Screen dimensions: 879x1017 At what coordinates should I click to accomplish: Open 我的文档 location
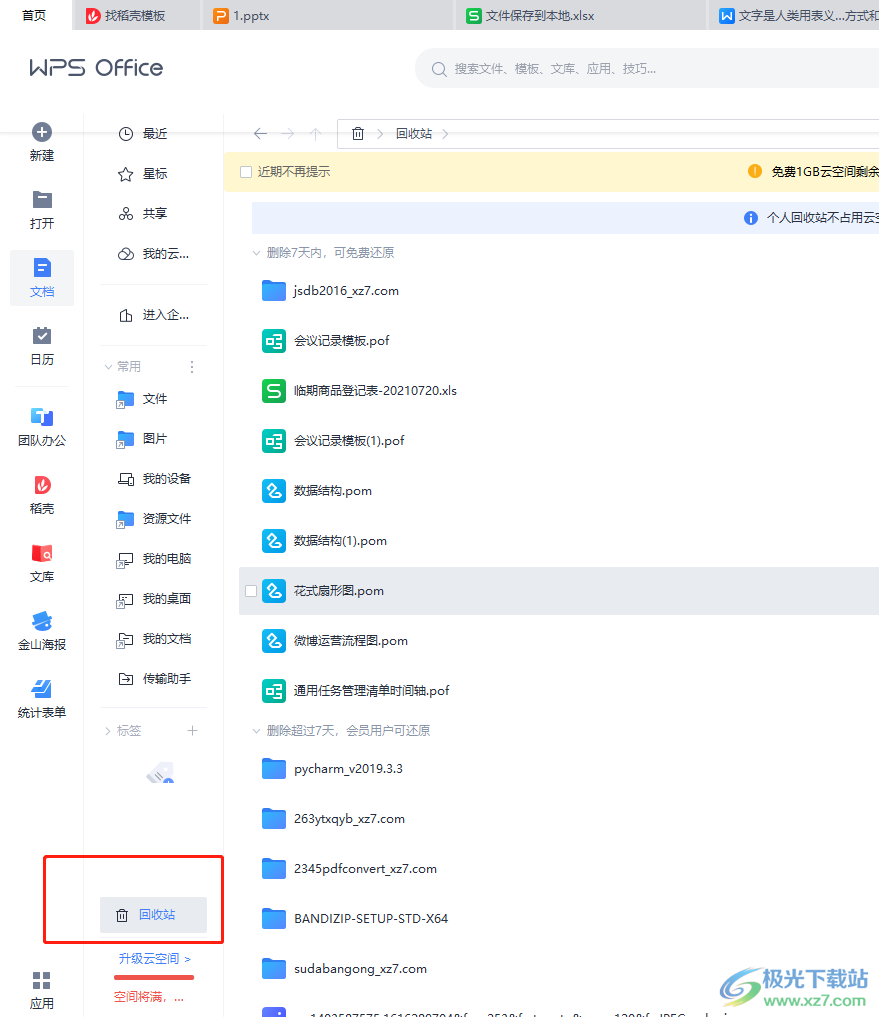pos(154,639)
